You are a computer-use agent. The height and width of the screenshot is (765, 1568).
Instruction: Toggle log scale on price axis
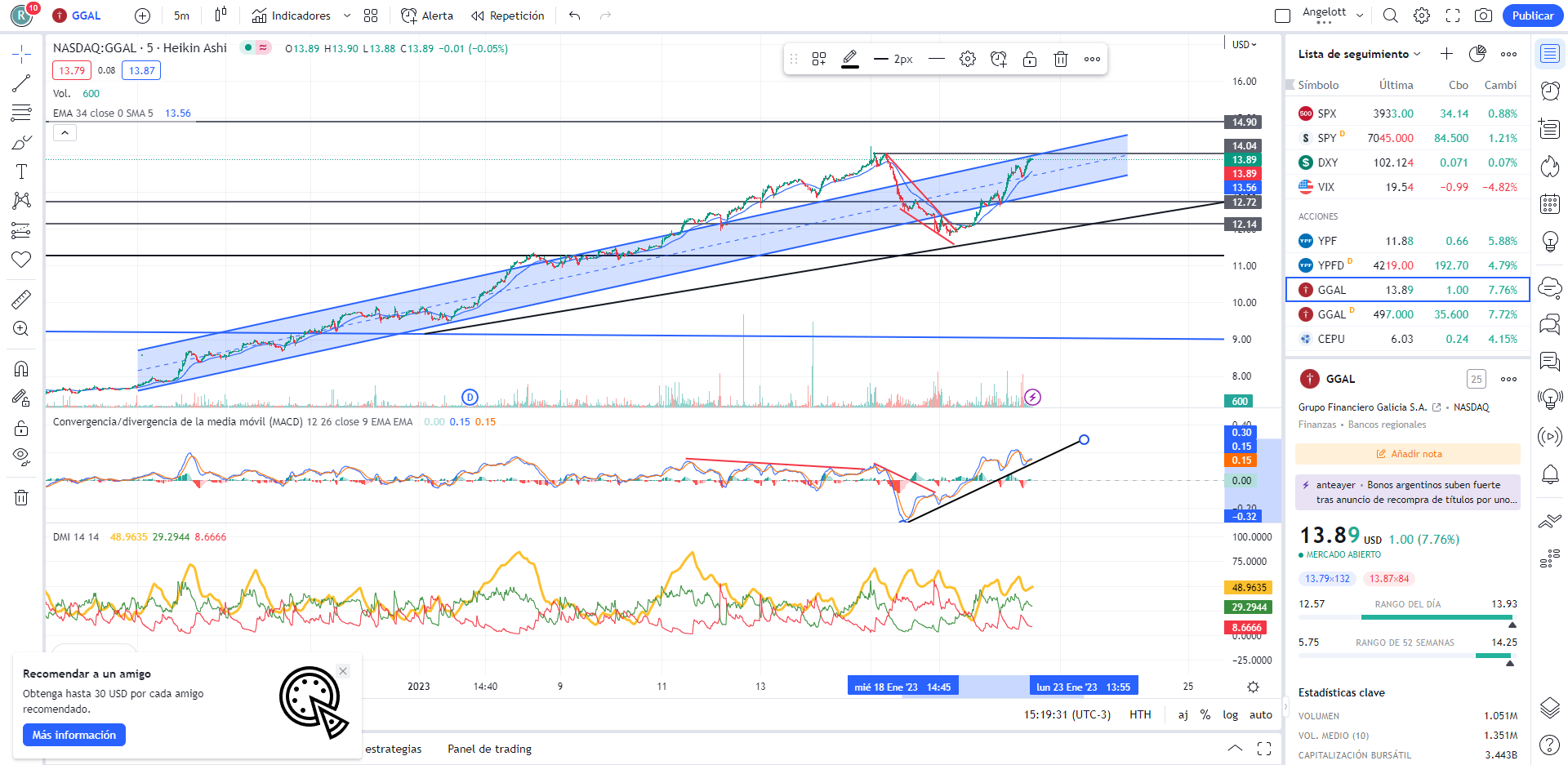[x=1230, y=714]
